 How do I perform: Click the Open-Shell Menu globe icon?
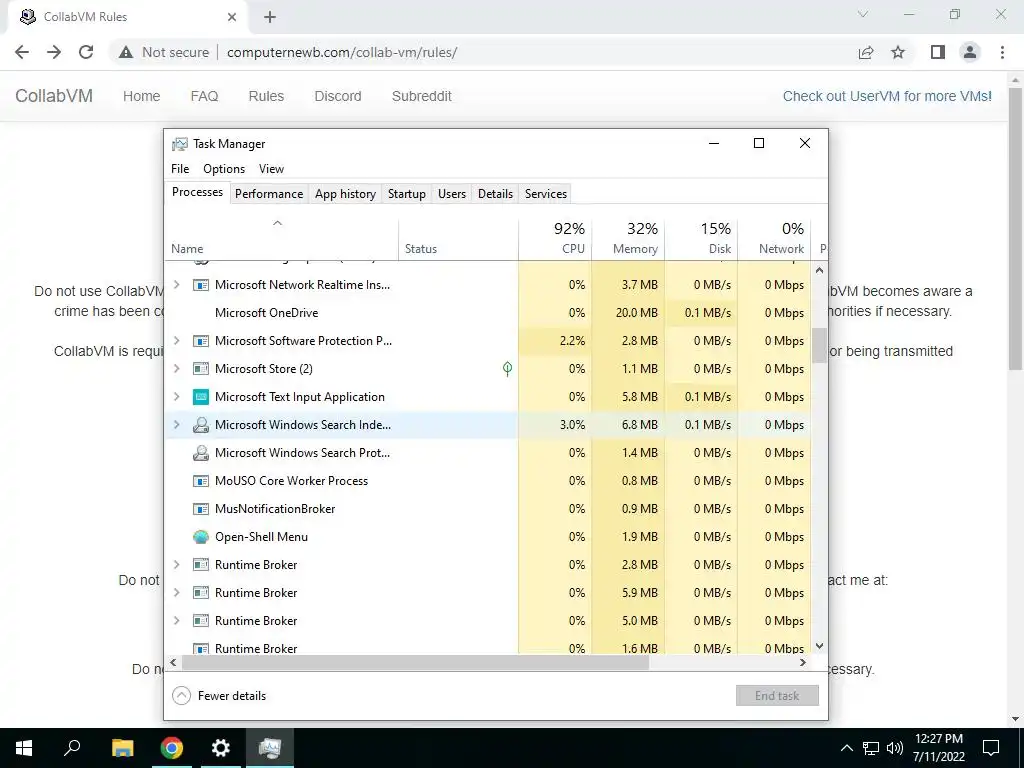[201, 537]
